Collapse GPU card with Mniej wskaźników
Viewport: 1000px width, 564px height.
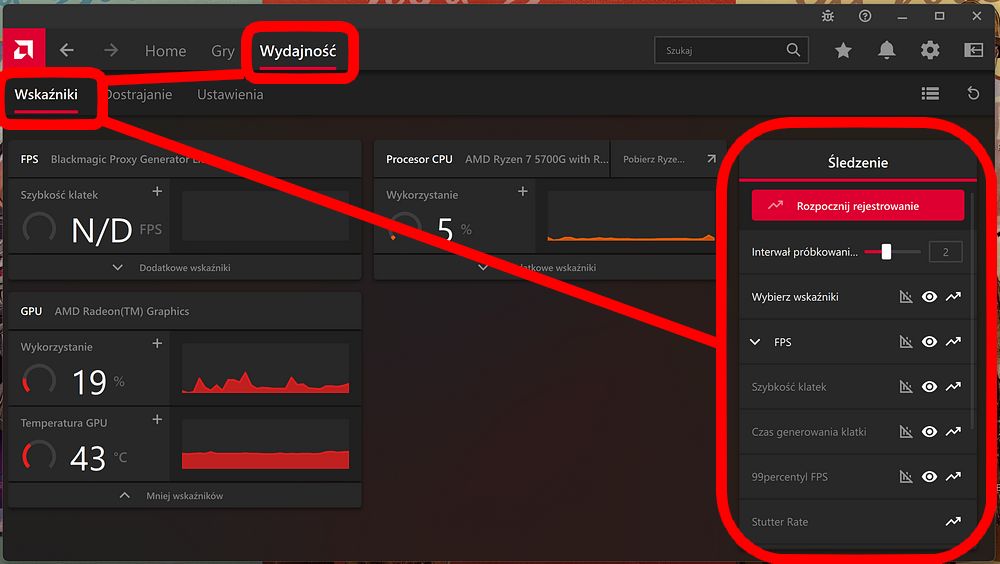point(184,496)
